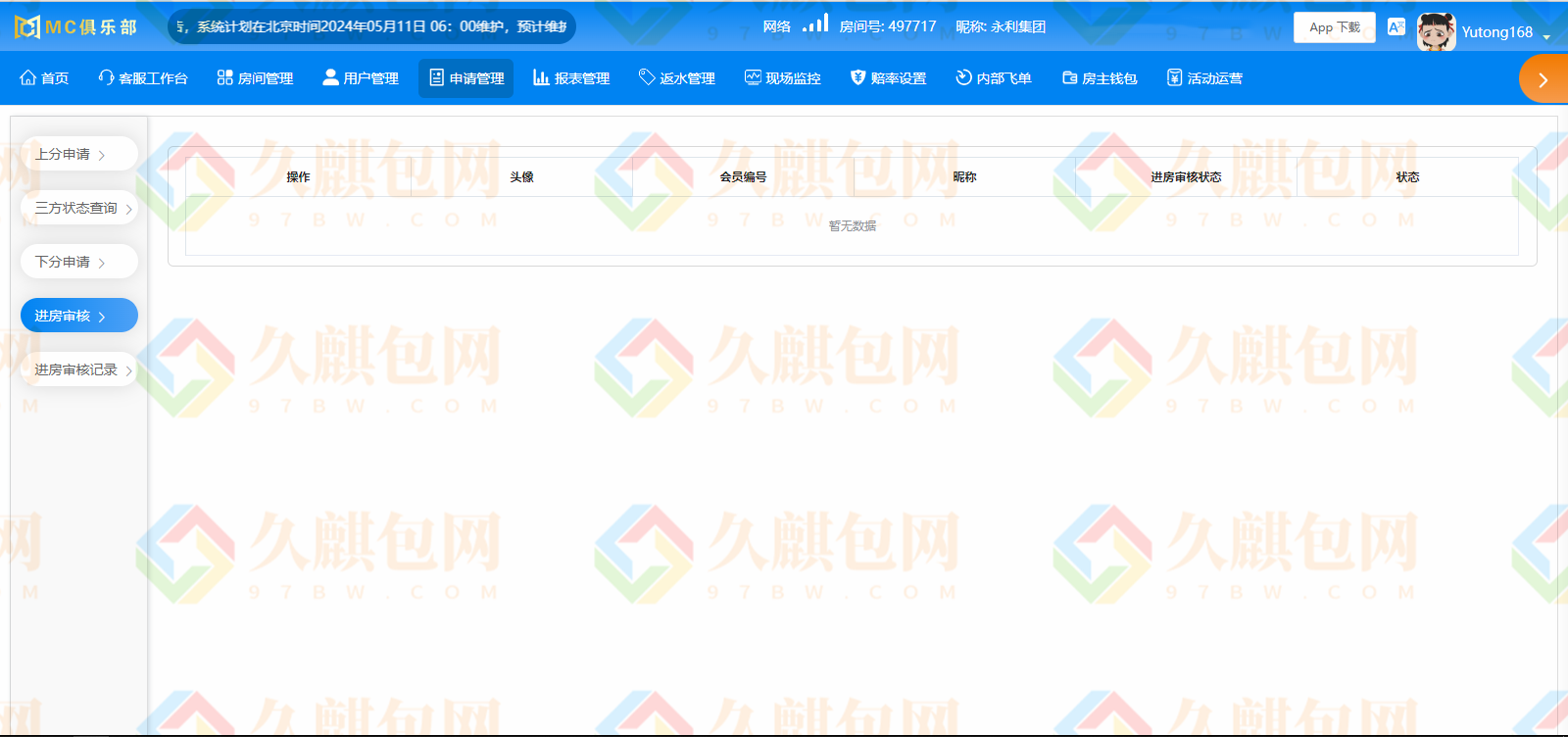Image resolution: width=1568 pixels, height=737 pixels.
Task: Open the 房间管理 menu item
Action: click(255, 78)
